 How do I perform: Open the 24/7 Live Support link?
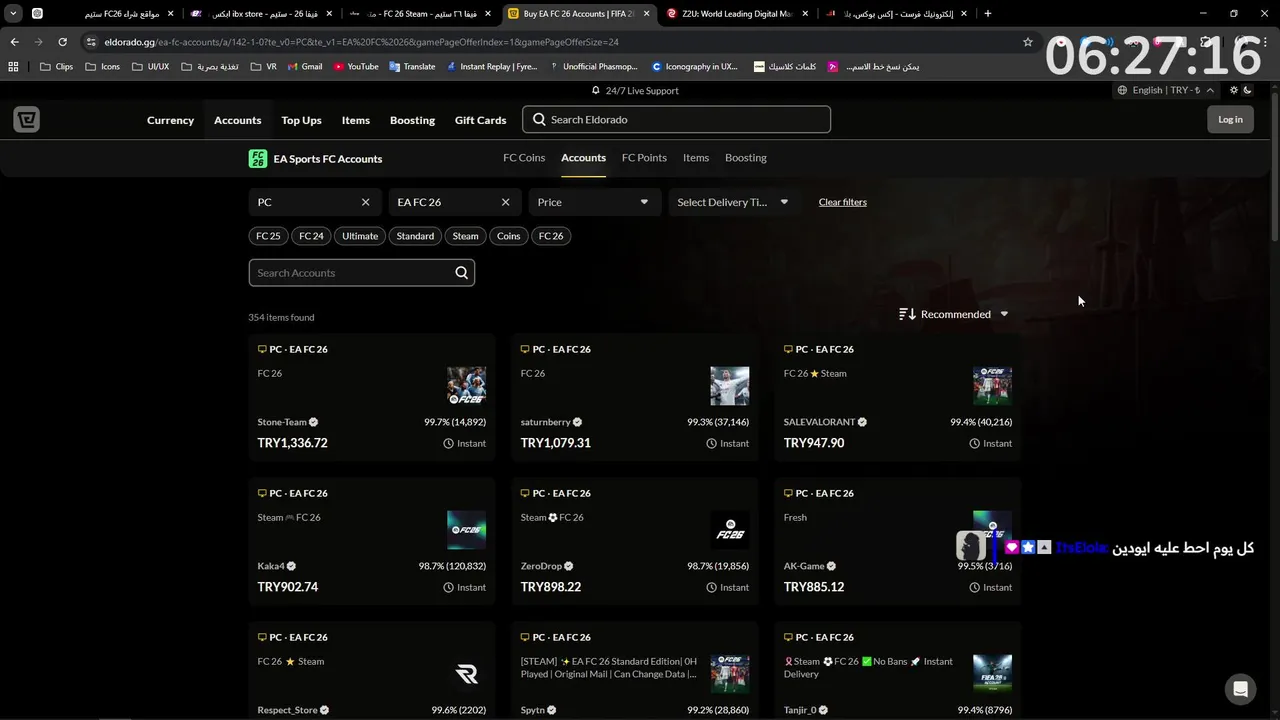tap(635, 91)
